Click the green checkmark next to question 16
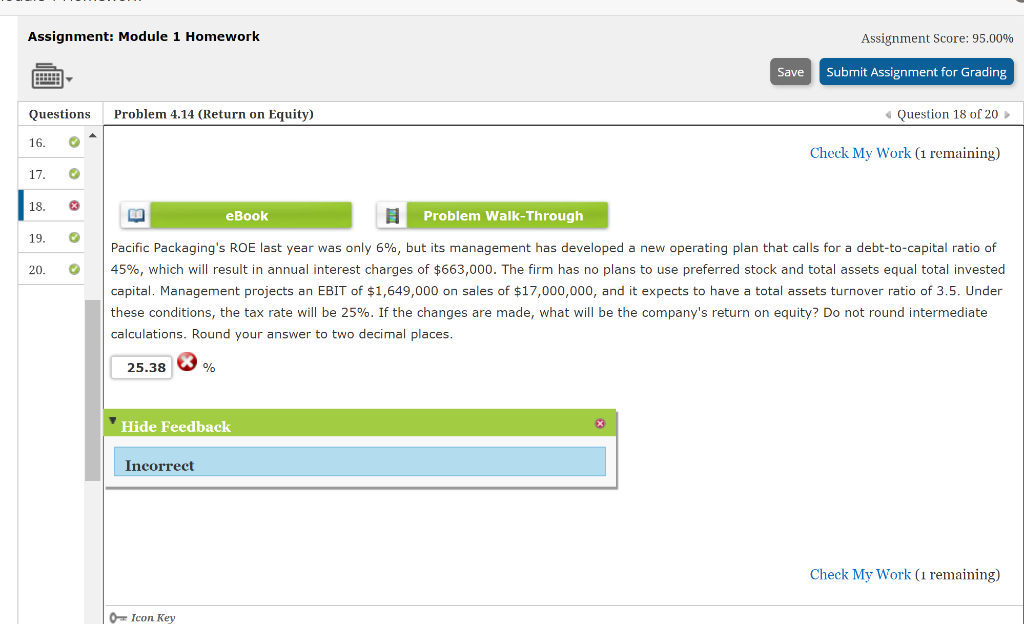The height and width of the screenshot is (624, 1024). 73,142
